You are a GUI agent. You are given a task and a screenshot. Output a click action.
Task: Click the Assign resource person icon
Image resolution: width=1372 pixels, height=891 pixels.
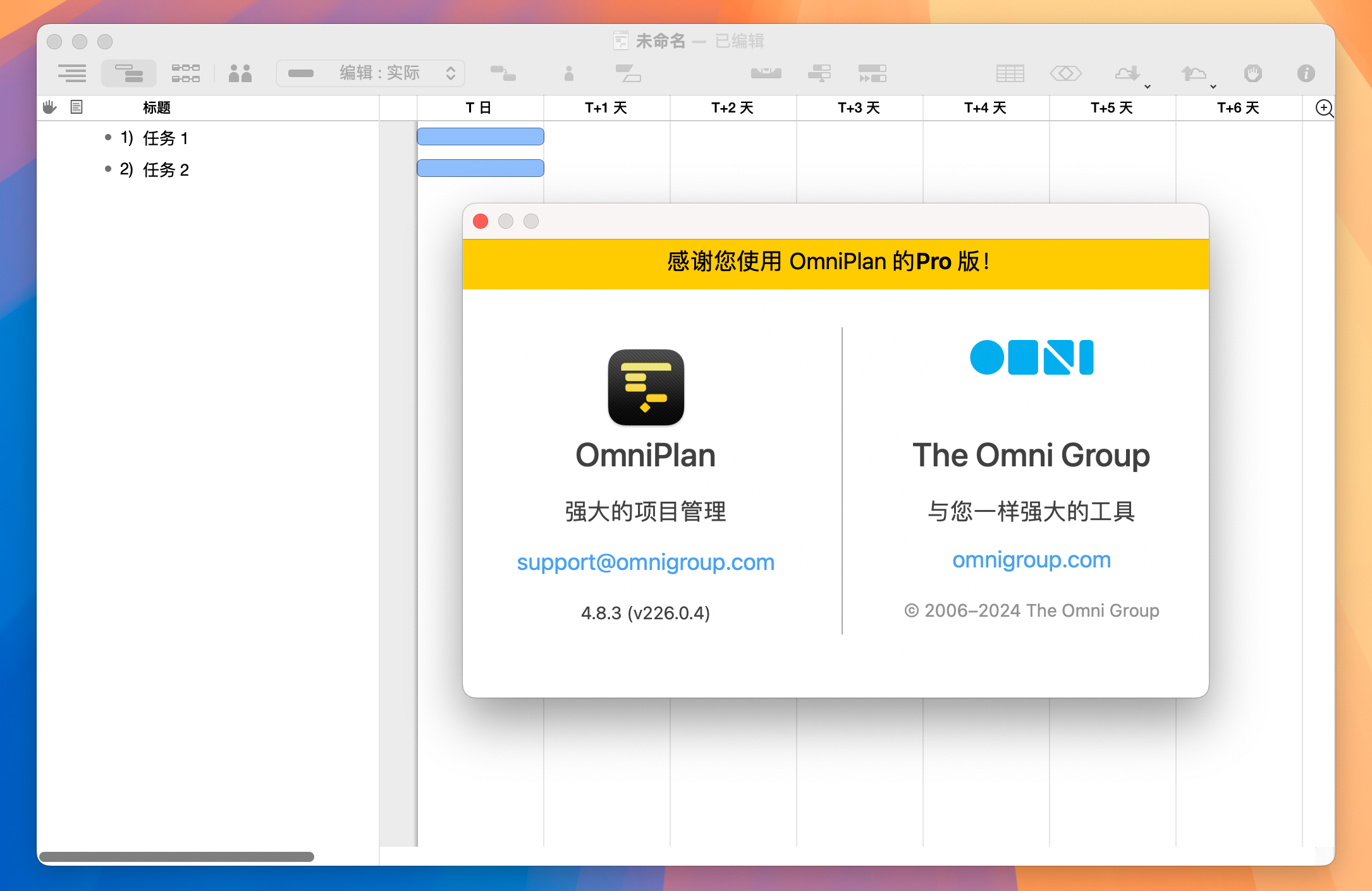(569, 73)
